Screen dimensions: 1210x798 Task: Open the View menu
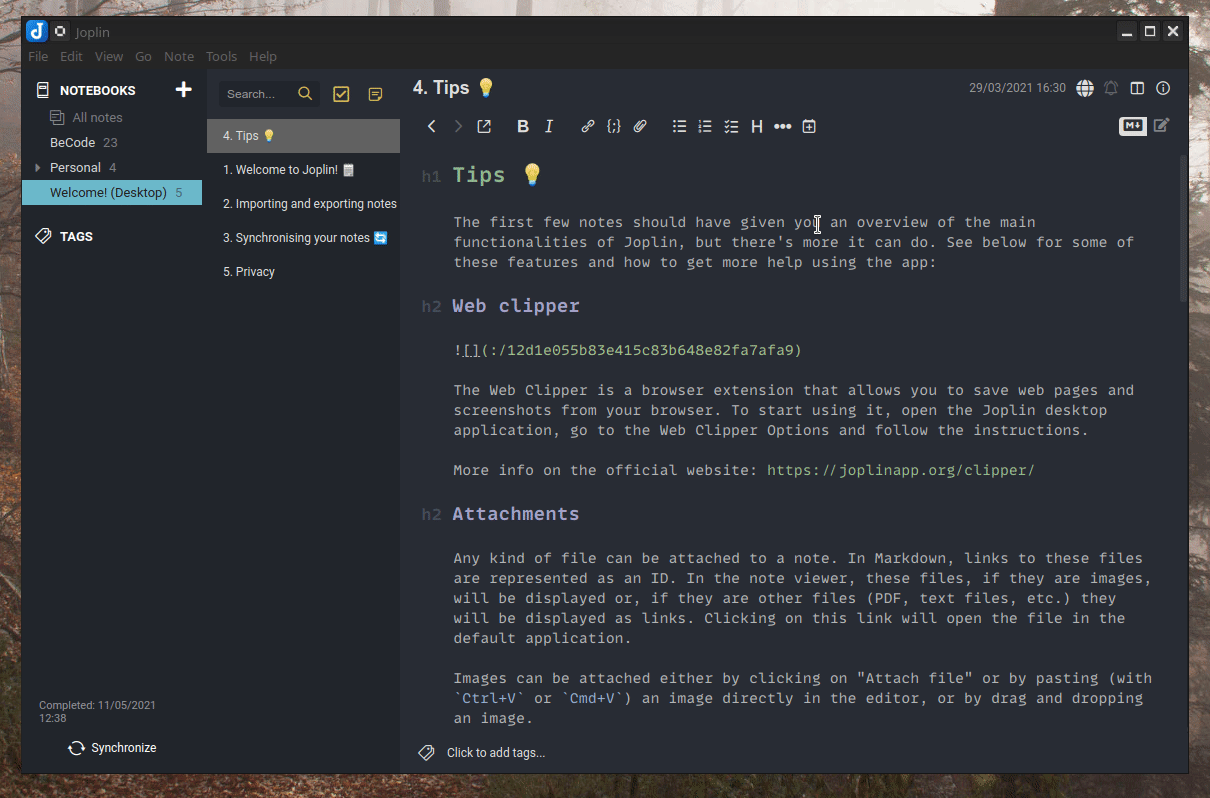pyautogui.click(x=109, y=57)
